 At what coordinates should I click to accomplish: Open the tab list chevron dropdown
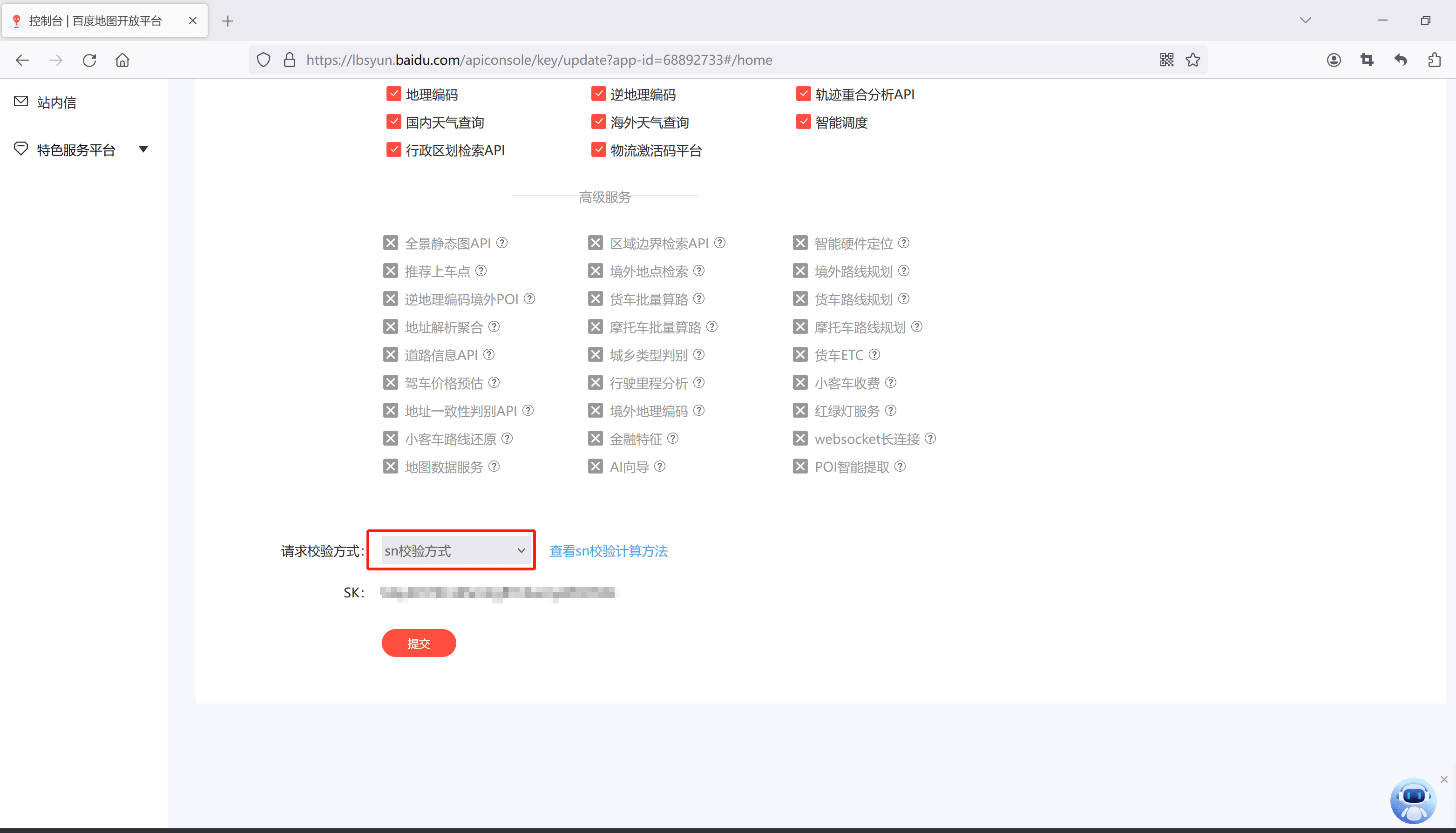(1305, 20)
